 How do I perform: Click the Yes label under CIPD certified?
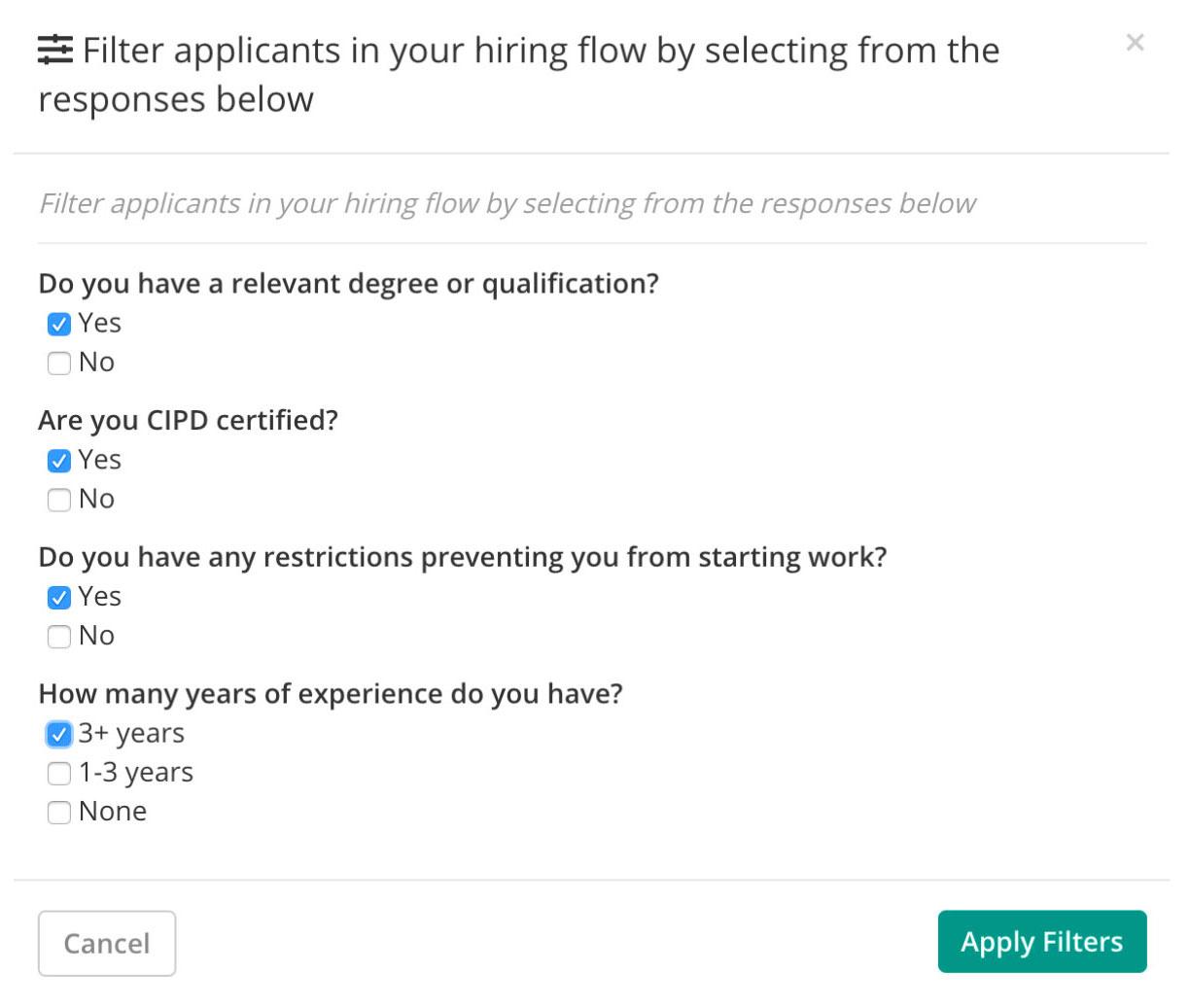tap(100, 460)
